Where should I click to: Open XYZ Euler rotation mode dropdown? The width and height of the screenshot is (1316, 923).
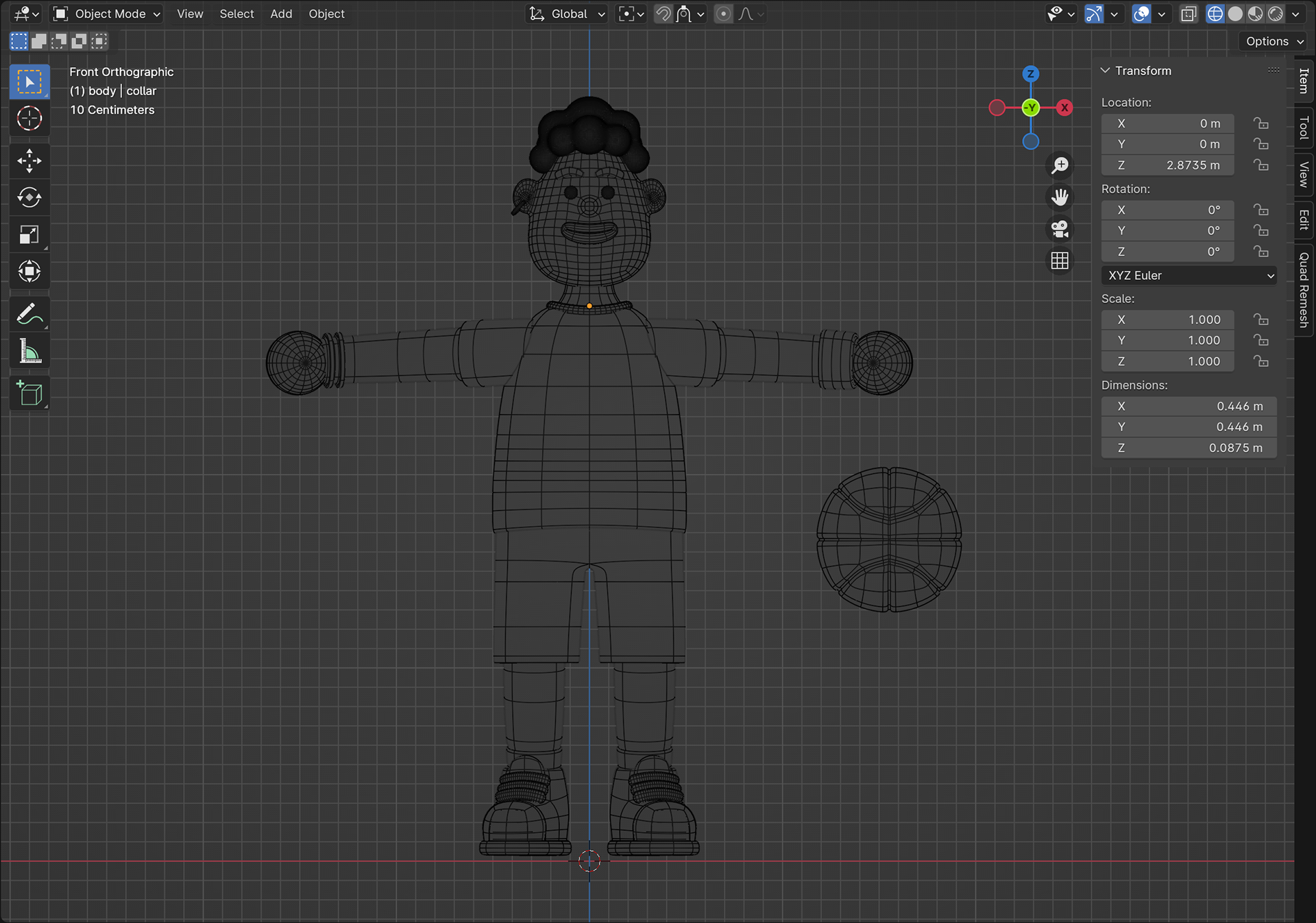click(x=1189, y=276)
